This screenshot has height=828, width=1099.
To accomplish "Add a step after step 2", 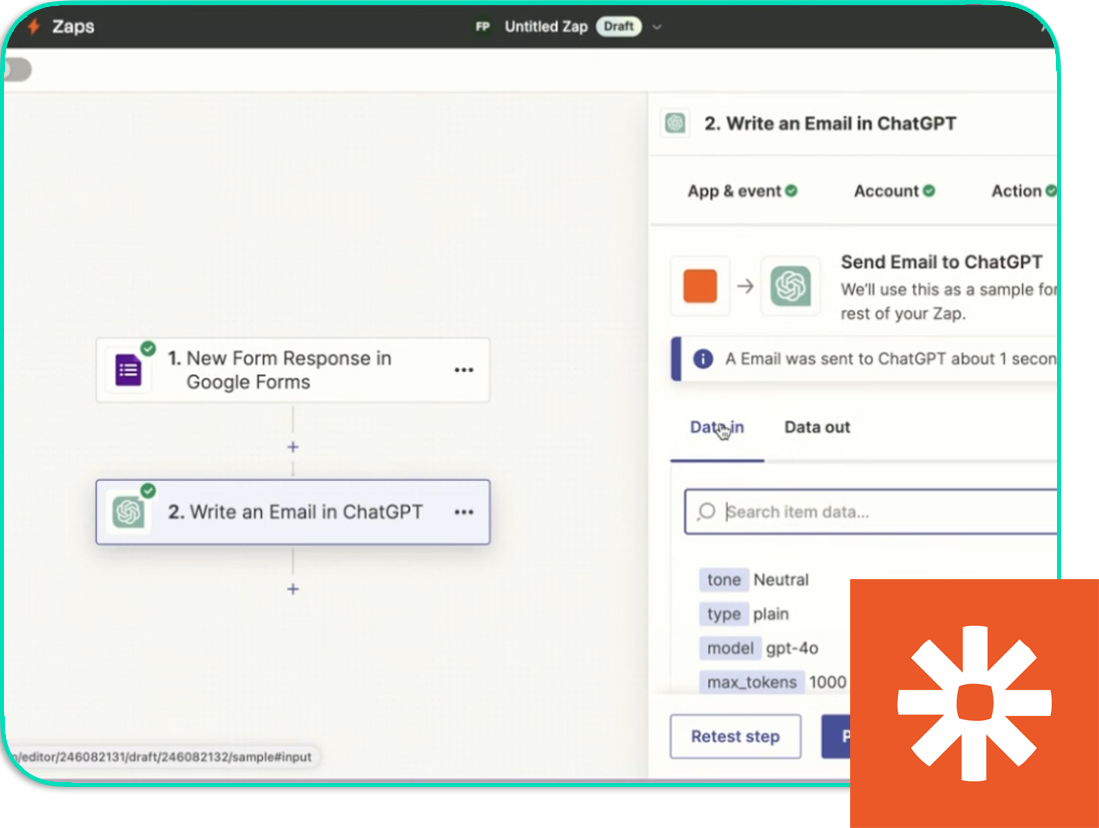I will [293, 589].
